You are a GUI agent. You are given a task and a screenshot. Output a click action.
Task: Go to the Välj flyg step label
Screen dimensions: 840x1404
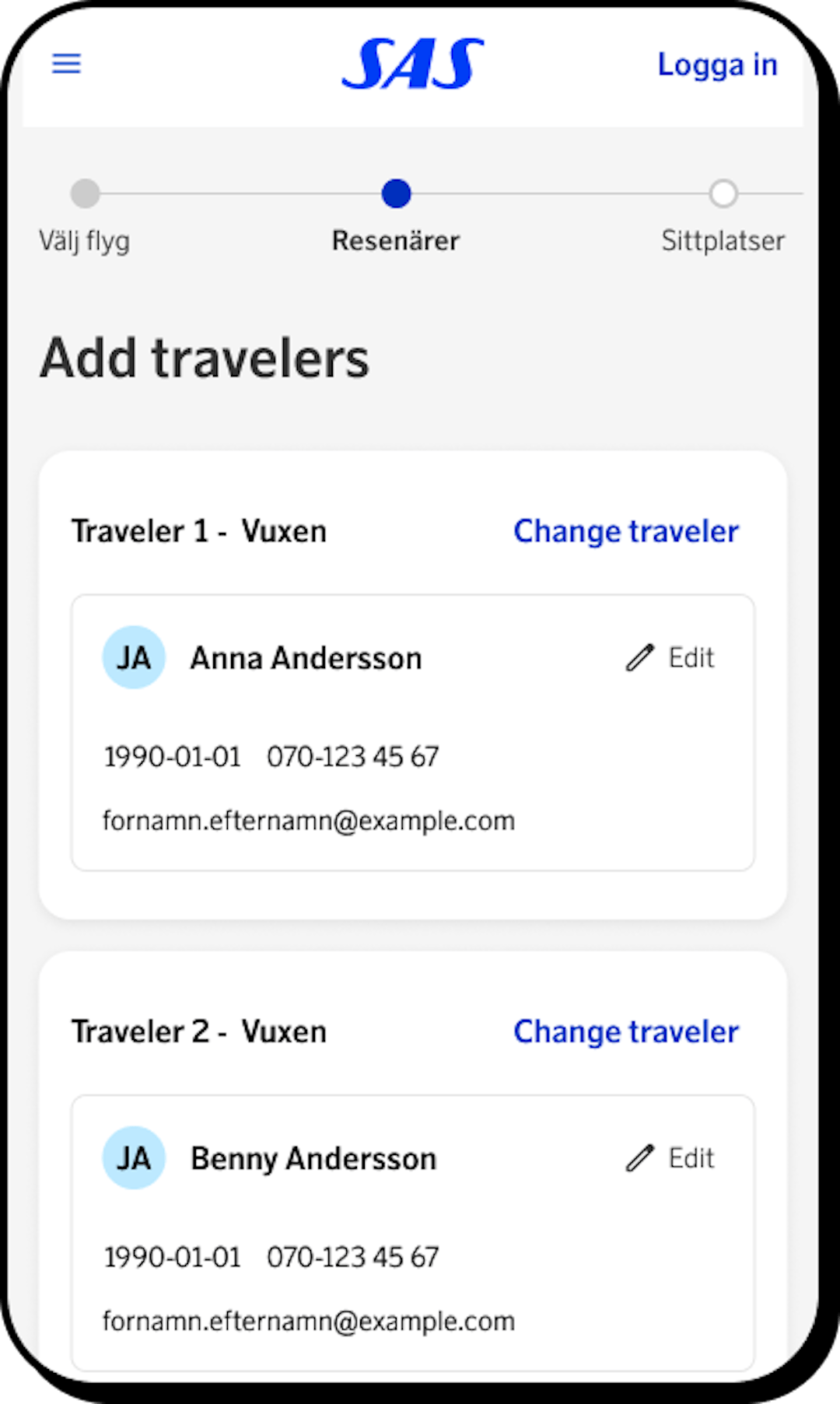85,241
